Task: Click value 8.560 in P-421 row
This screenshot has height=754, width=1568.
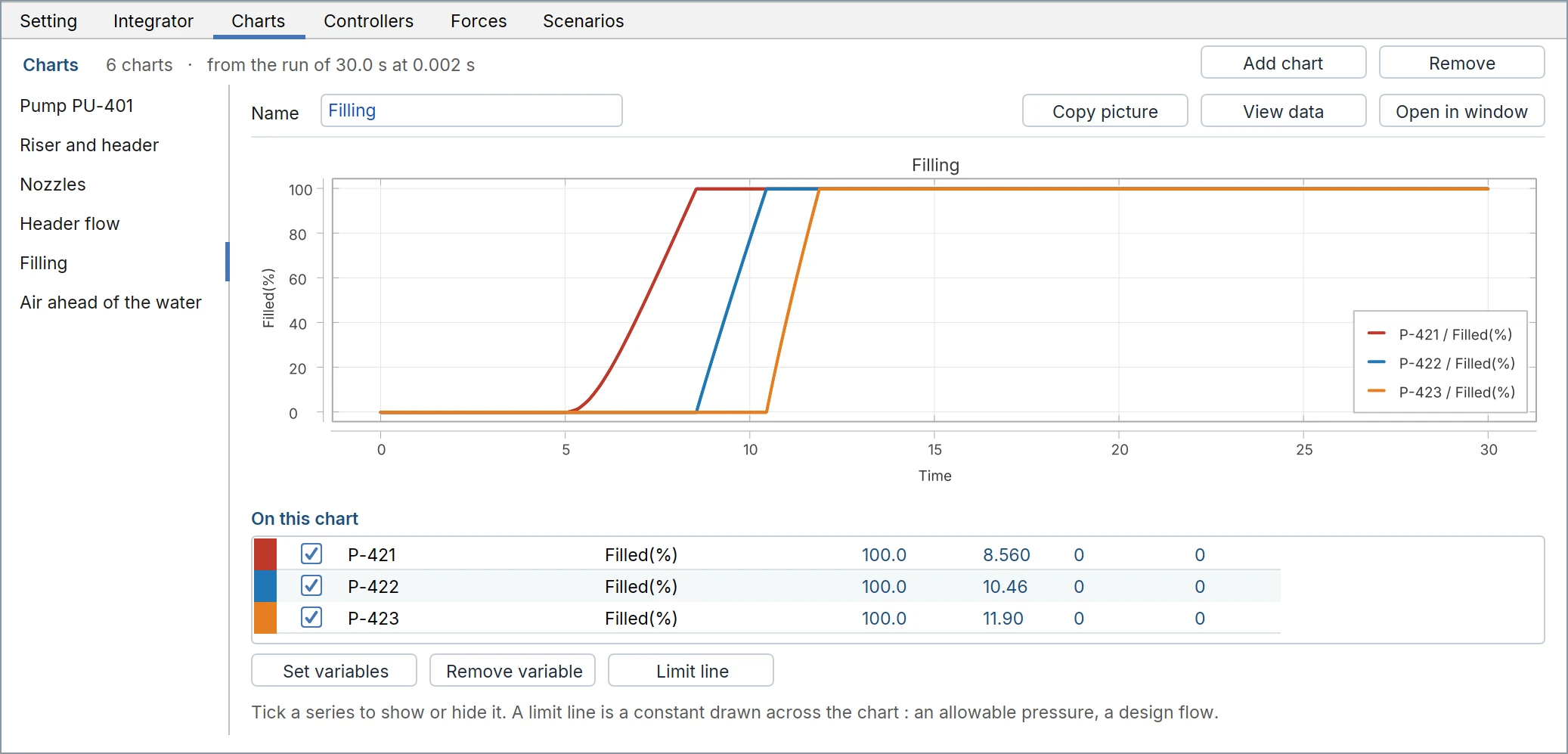Action: [1006, 554]
